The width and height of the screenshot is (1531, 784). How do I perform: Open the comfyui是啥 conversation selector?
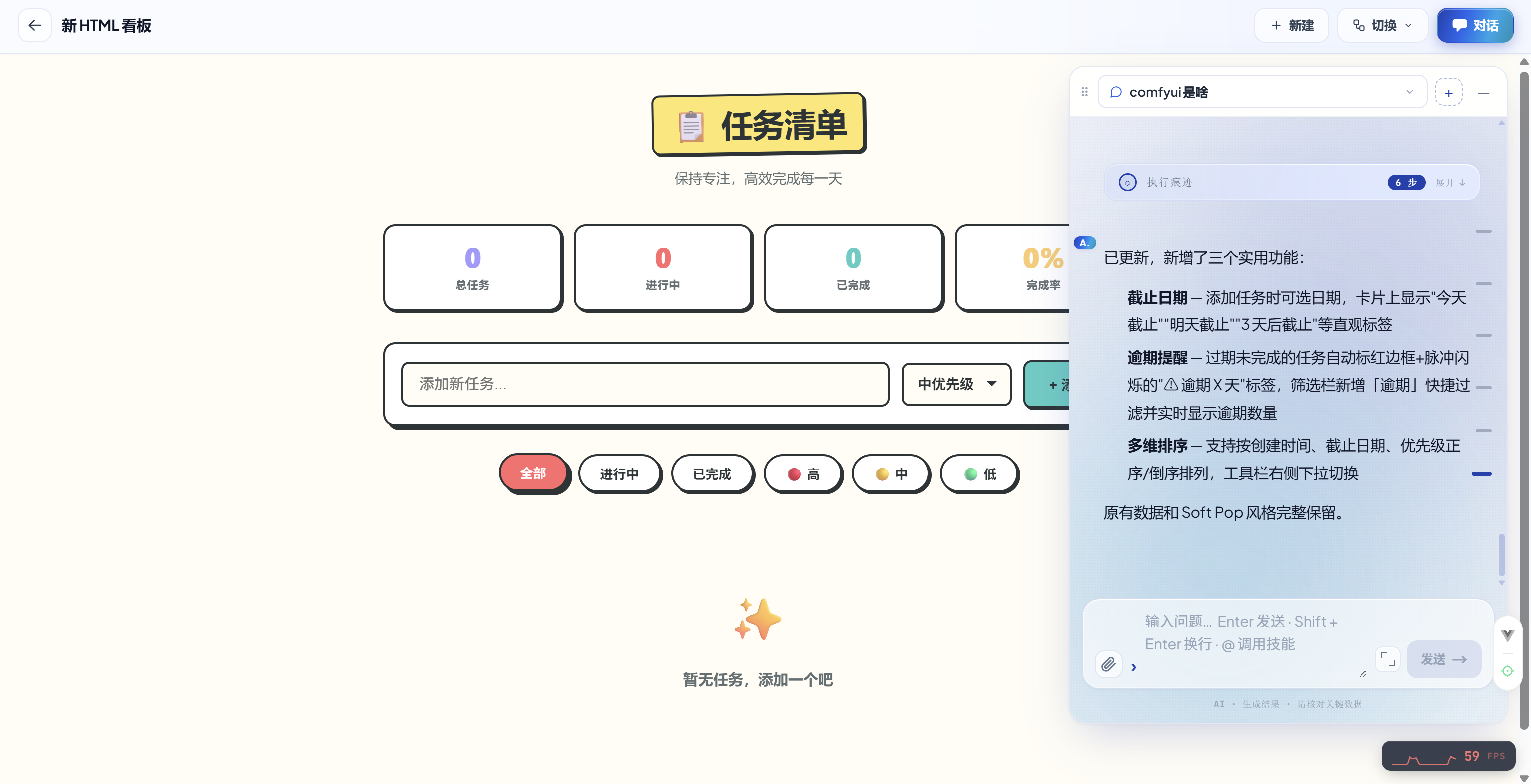(x=1262, y=92)
